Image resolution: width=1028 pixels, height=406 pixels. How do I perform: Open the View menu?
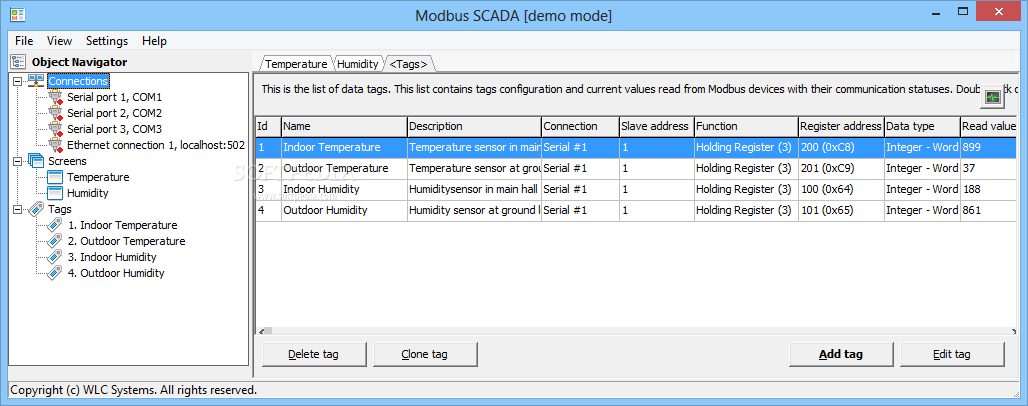(x=60, y=41)
